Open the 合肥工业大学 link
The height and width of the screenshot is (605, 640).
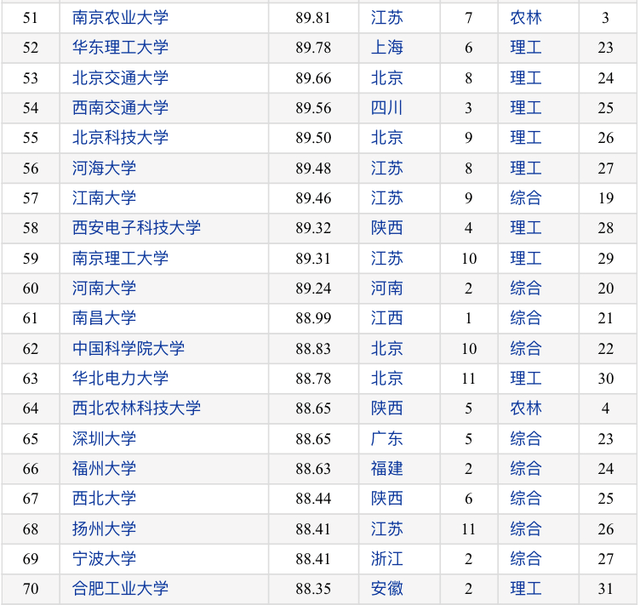tap(120, 589)
